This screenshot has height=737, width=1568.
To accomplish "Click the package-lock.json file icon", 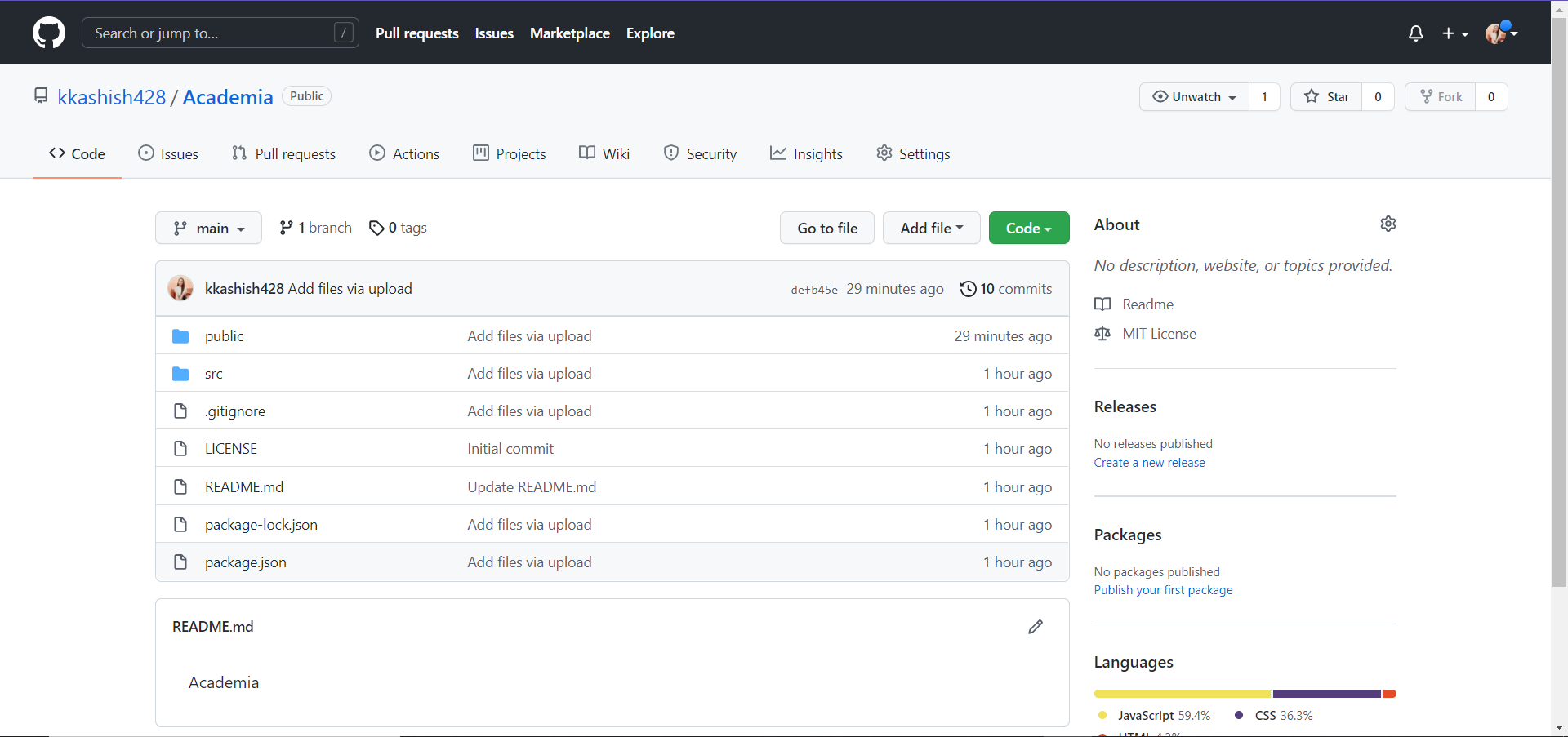I will [180, 525].
